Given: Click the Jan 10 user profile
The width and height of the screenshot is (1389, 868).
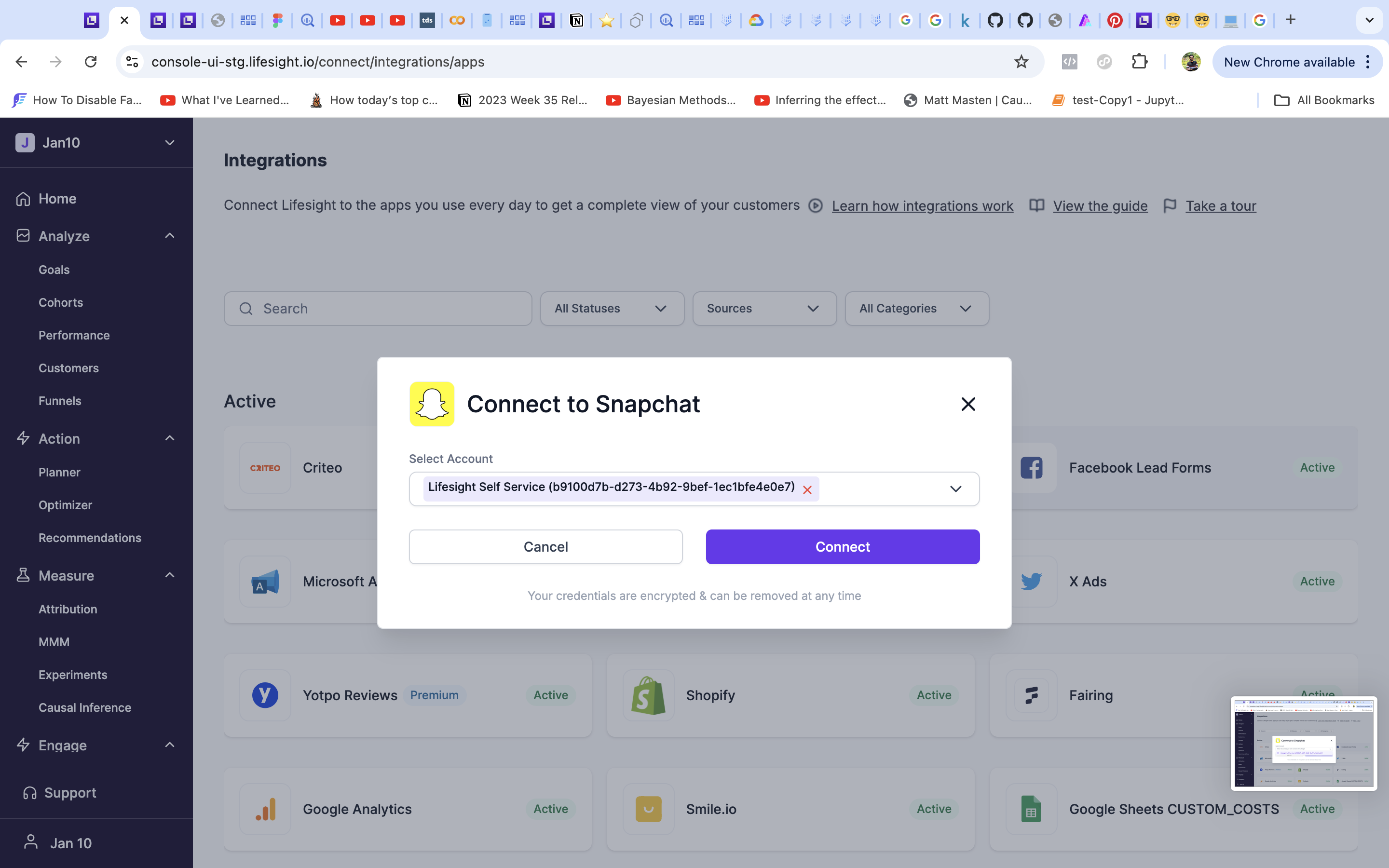Looking at the screenshot, I should (x=70, y=843).
